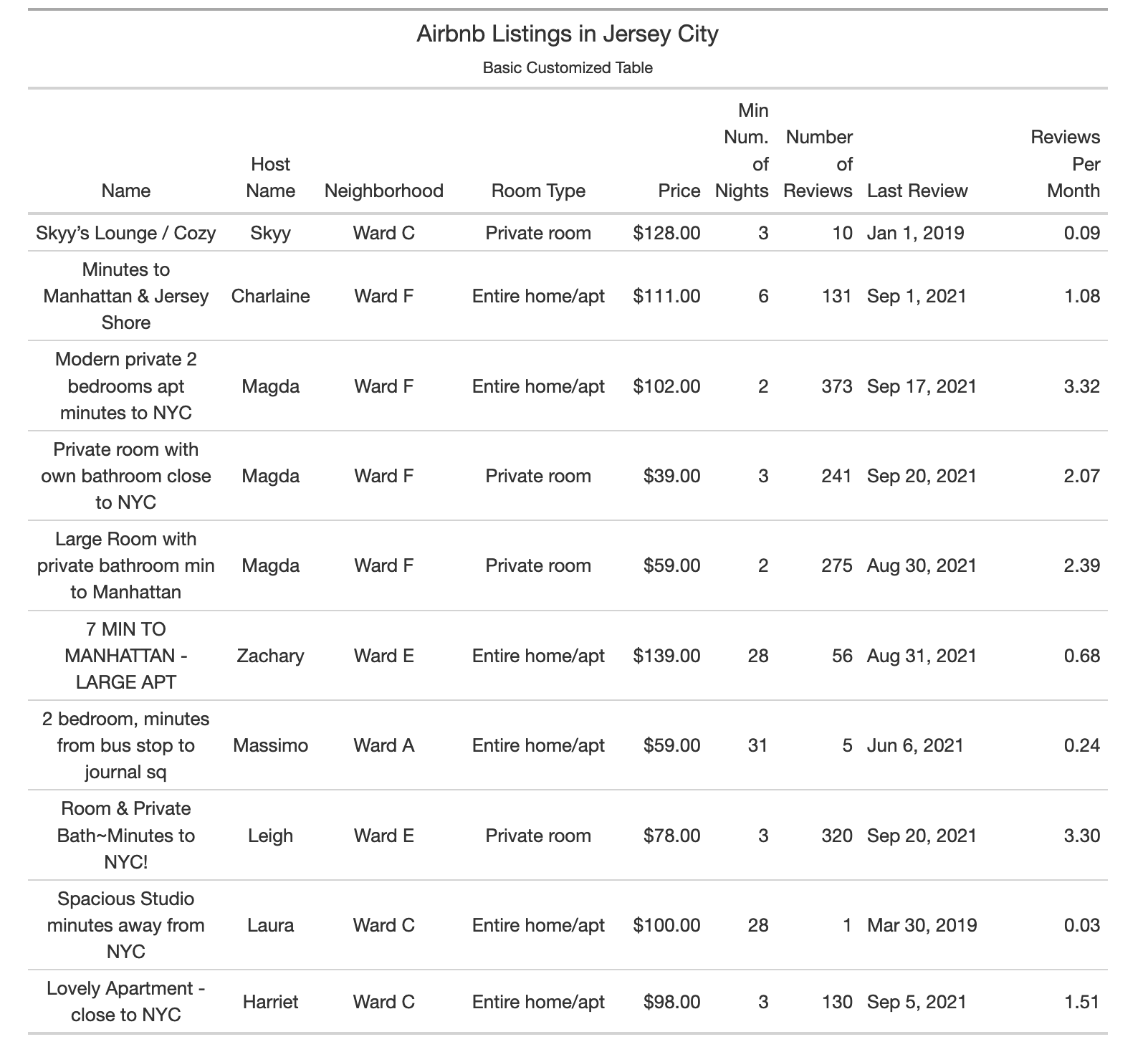Click the 'Last Review' column header
The height and width of the screenshot is (1052, 1148).
click(917, 191)
